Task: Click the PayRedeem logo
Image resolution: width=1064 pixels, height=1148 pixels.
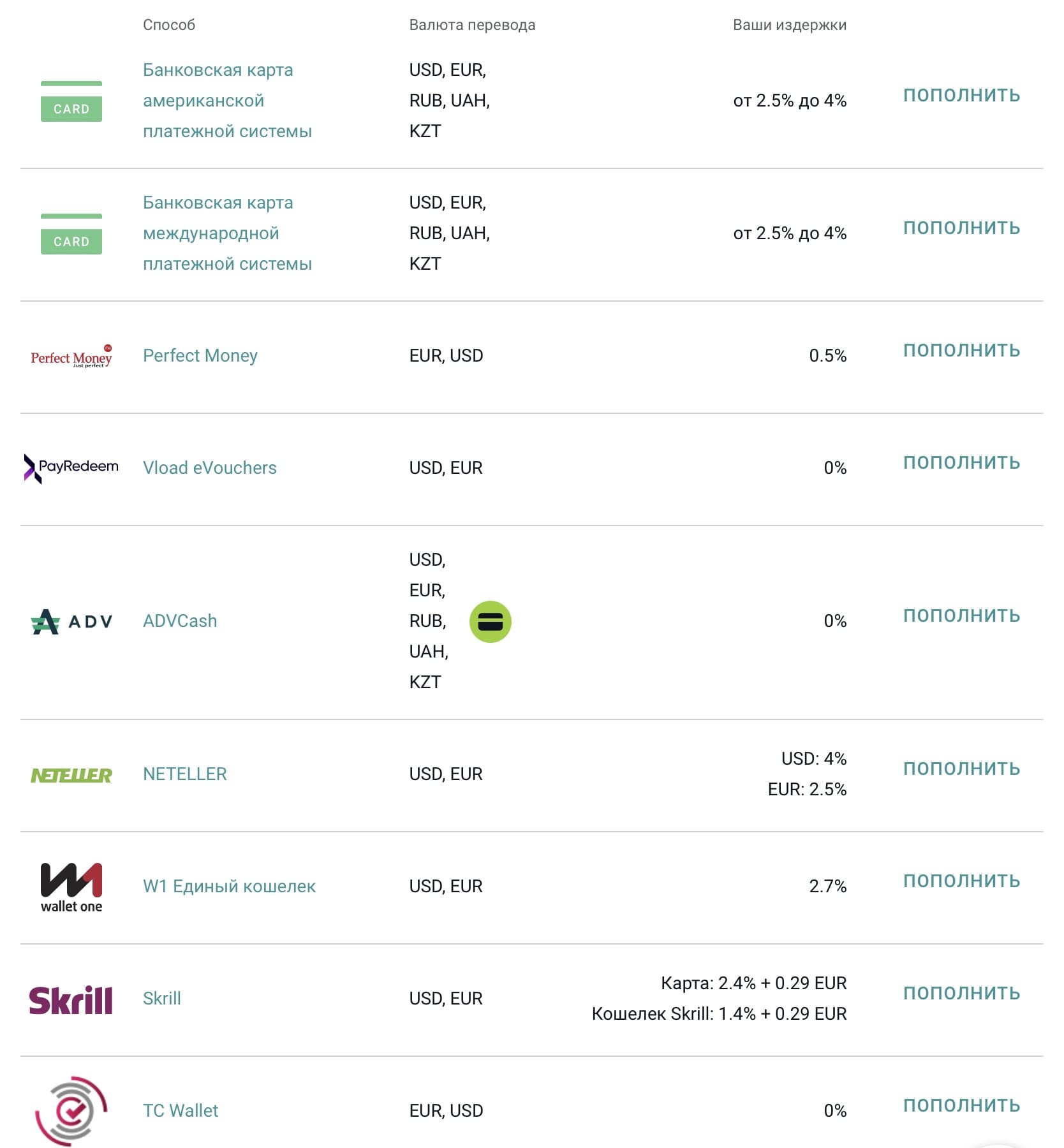Action: (71, 468)
